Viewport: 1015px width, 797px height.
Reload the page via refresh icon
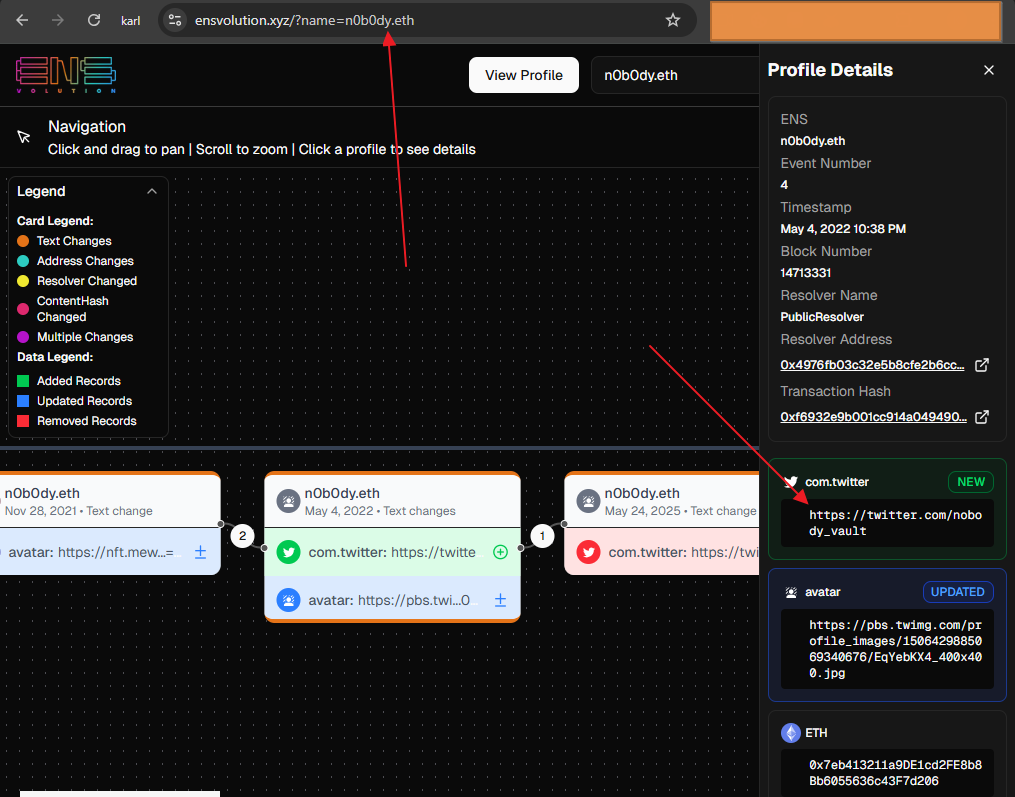tap(93, 19)
